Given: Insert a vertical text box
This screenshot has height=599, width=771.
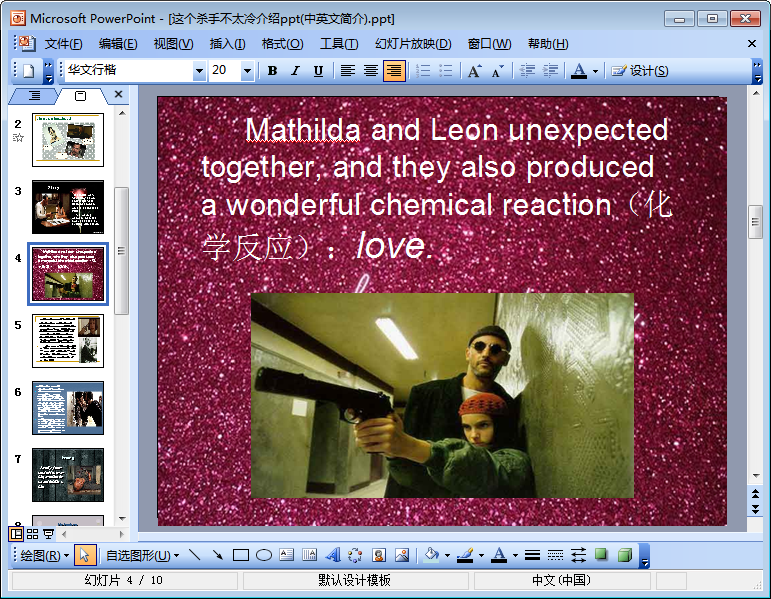Looking at the screenshot, I should [309, 555].
